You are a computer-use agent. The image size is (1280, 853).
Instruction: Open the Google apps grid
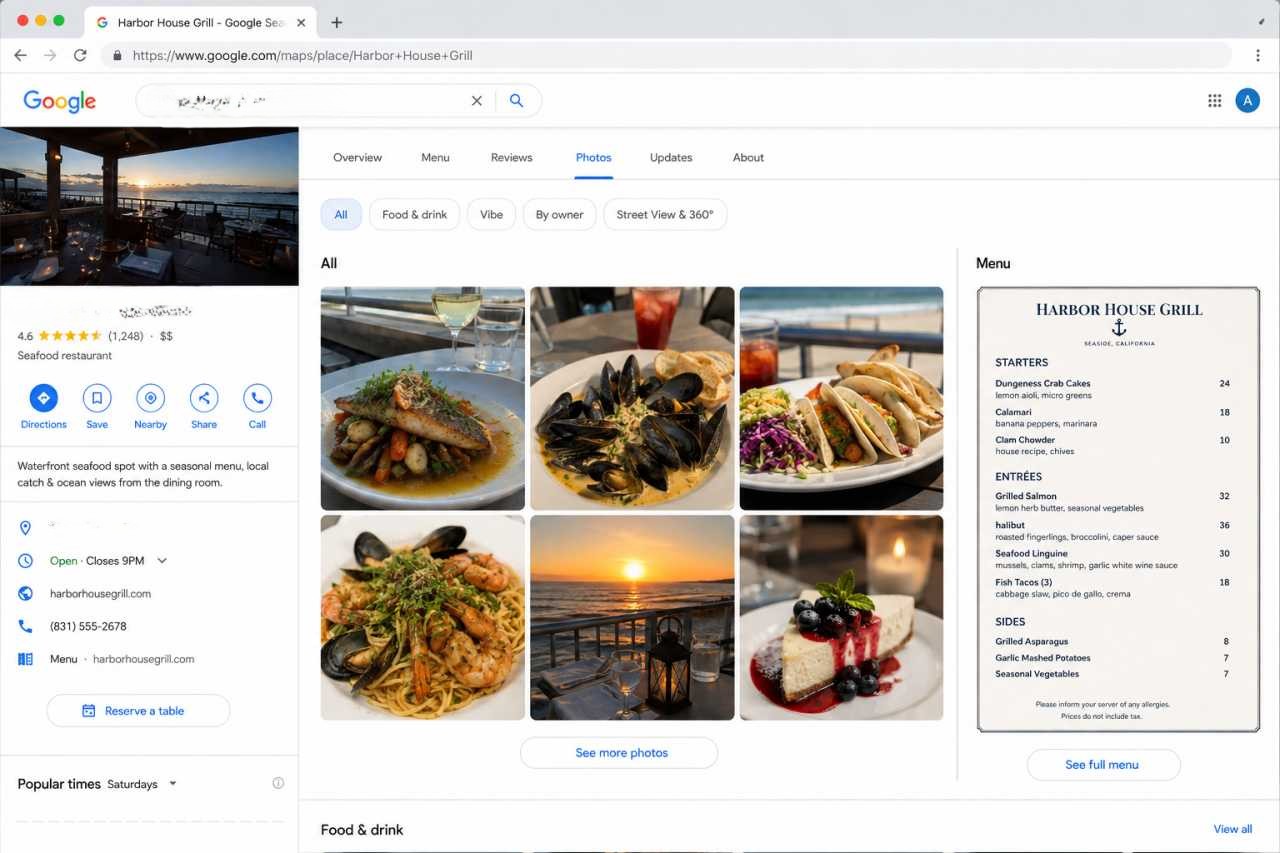point(1215,100)
